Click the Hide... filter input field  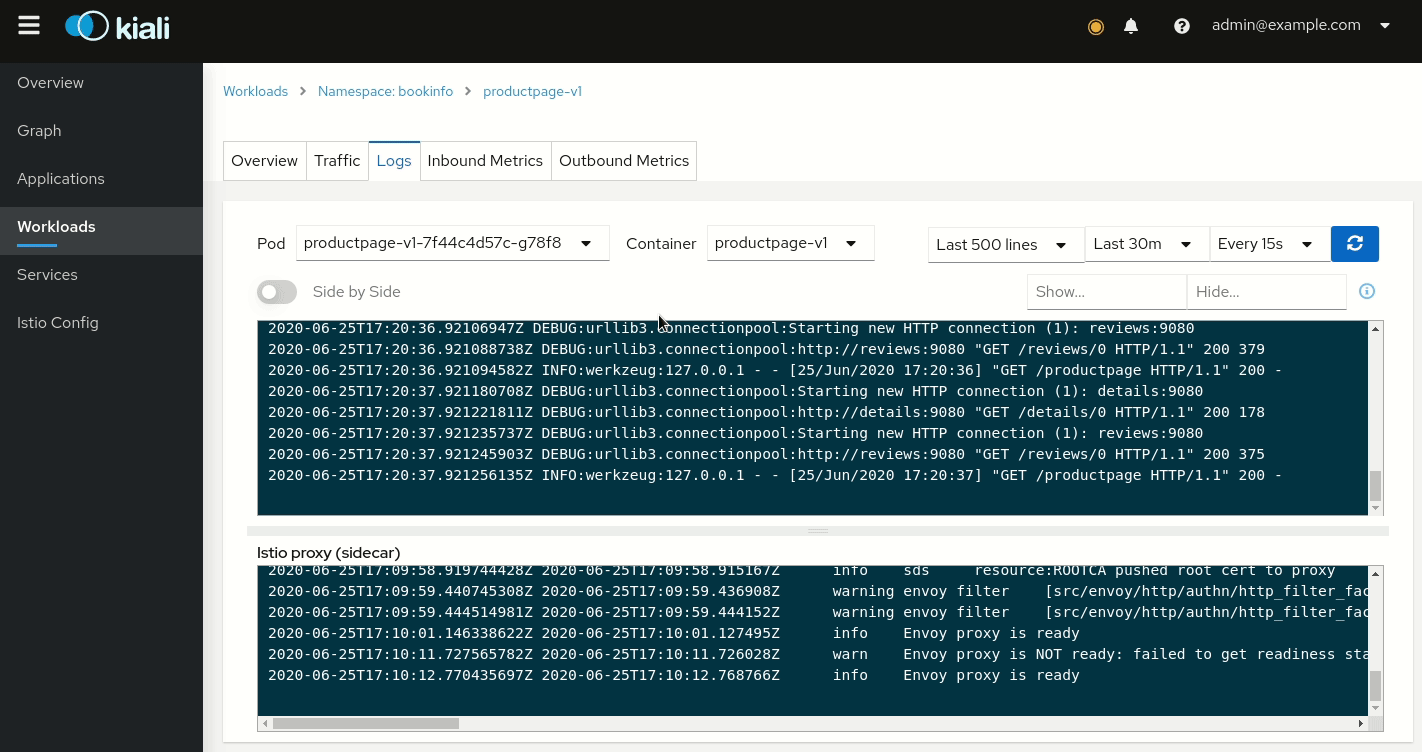tap(1267, 292)
